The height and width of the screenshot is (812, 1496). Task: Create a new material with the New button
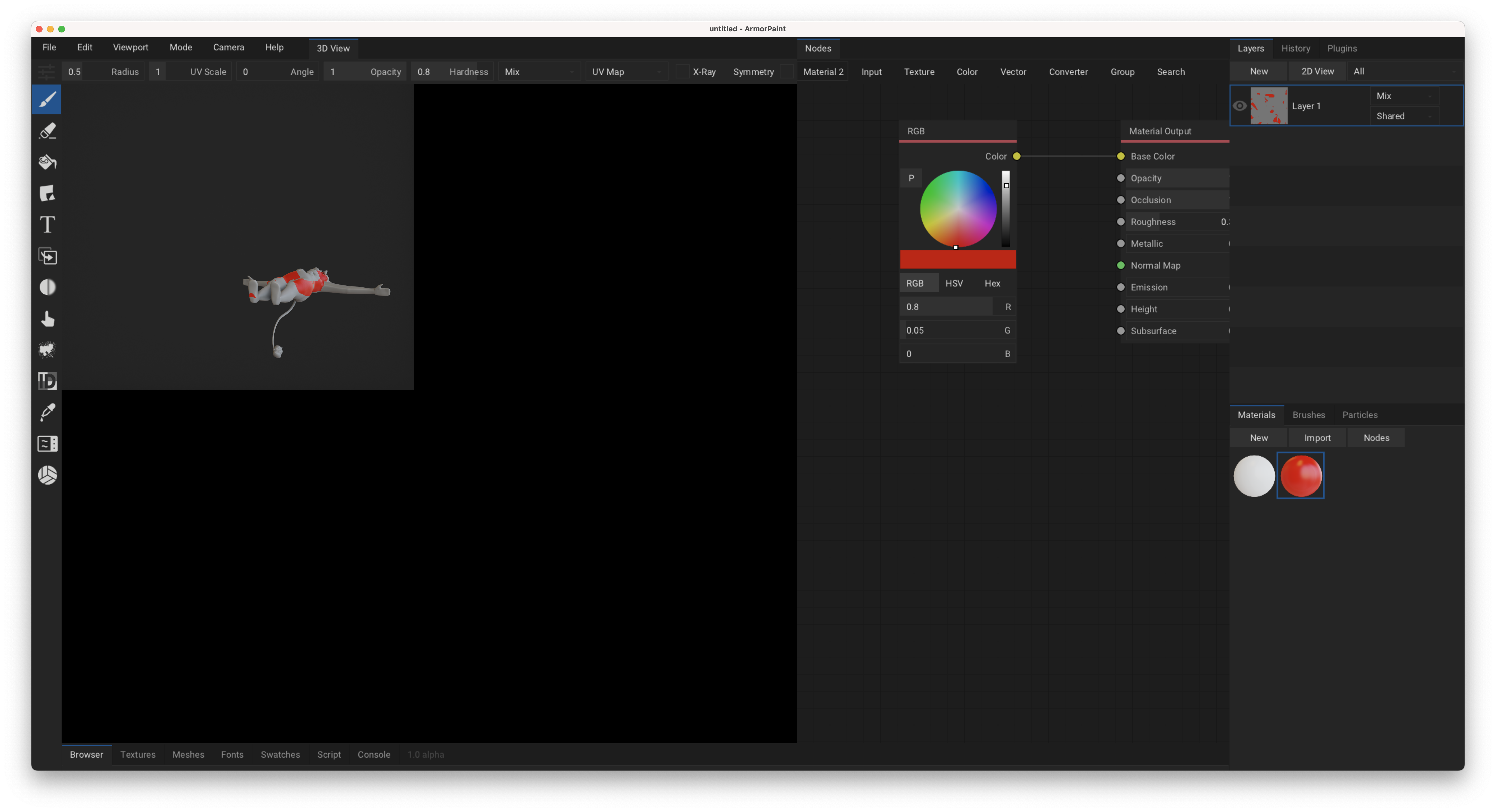[x=1259, y=437]
